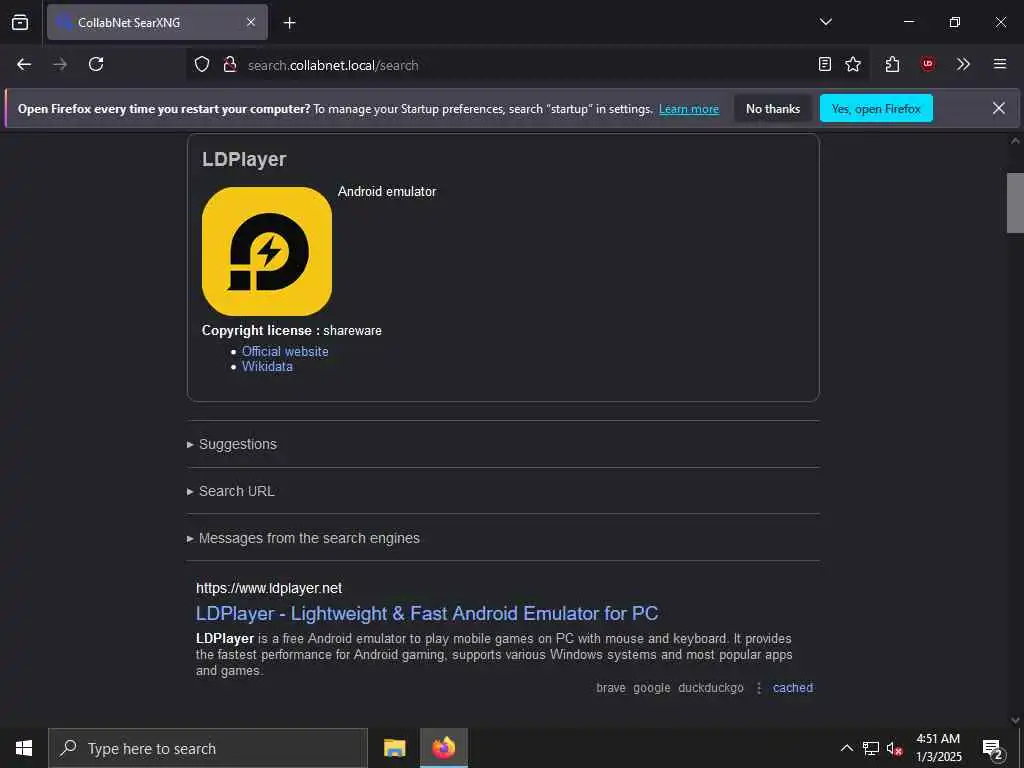Reload the current page
The width and height of the screenshot is (1024, 768).
(96, 64)
